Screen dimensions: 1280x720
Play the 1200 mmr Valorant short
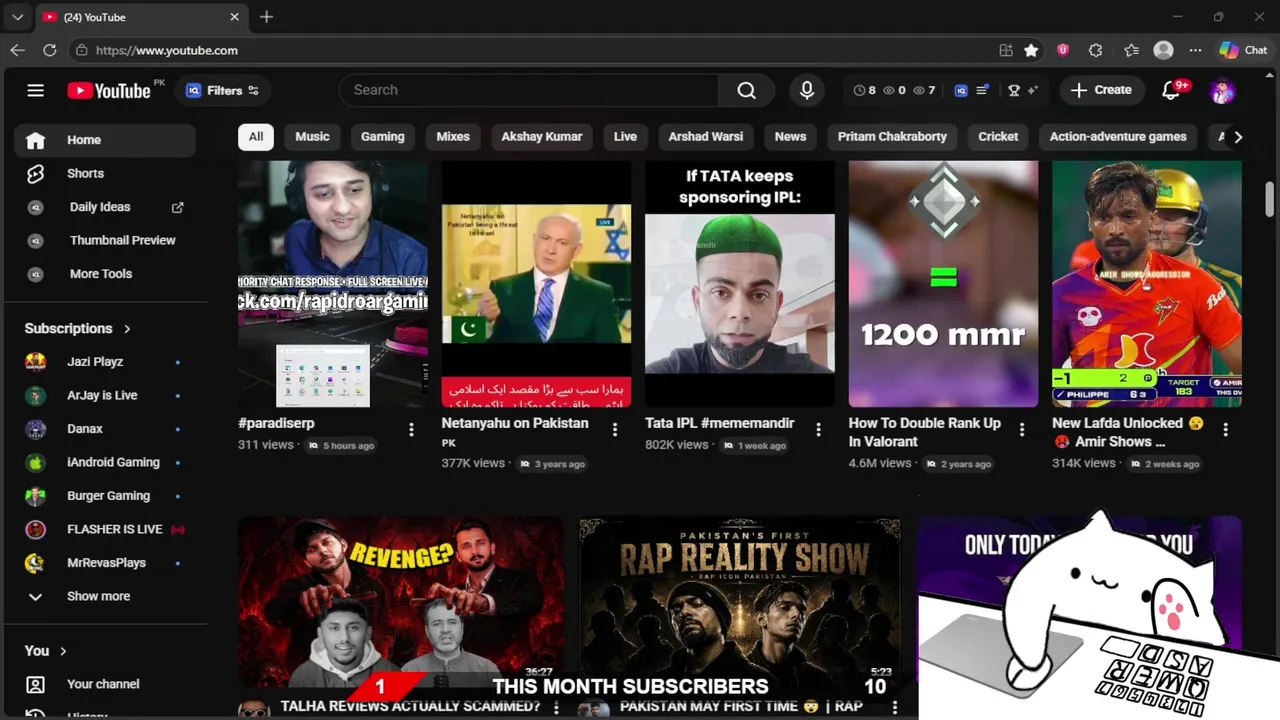click(943, 284)
